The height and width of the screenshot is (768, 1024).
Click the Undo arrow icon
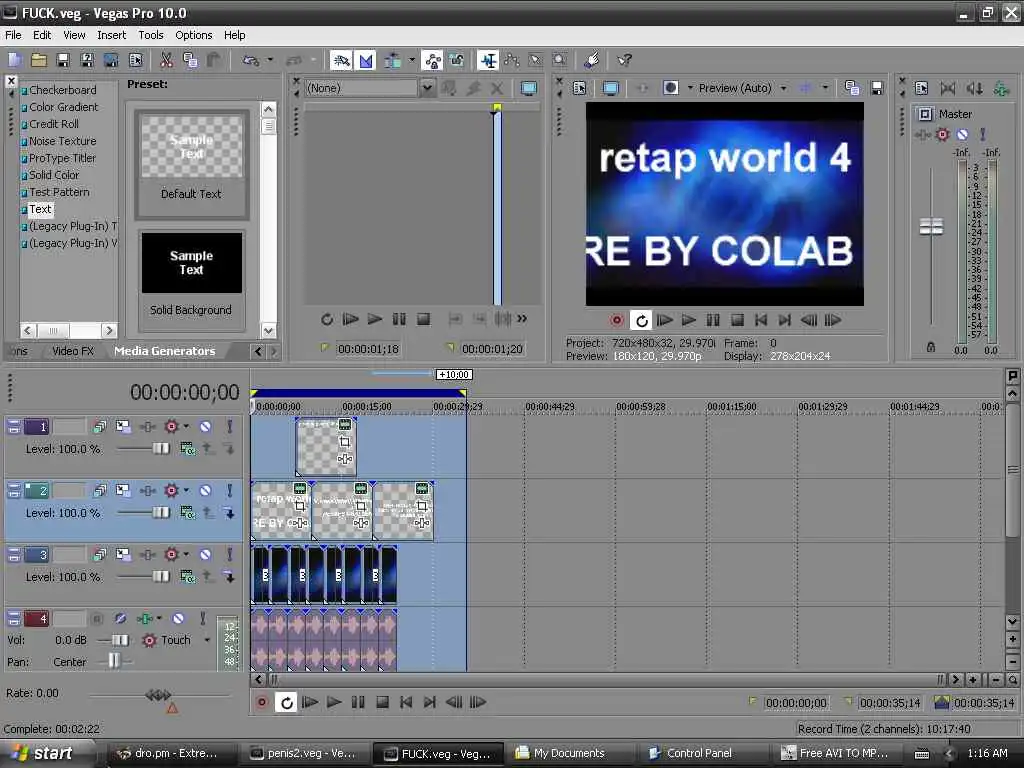250,60
